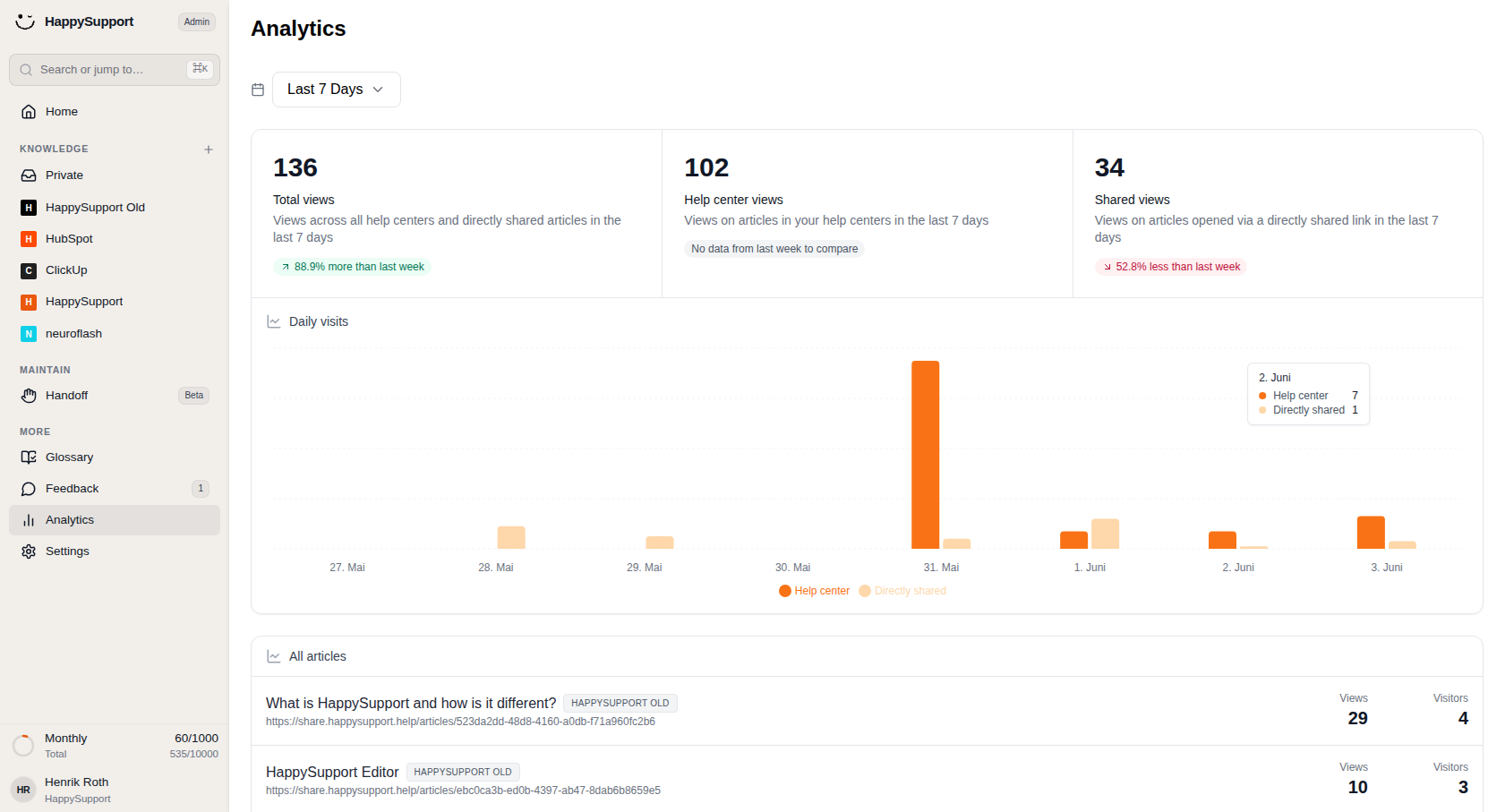
Task: Click the black H icon for HappySupport Old
Action: [29, 208]
